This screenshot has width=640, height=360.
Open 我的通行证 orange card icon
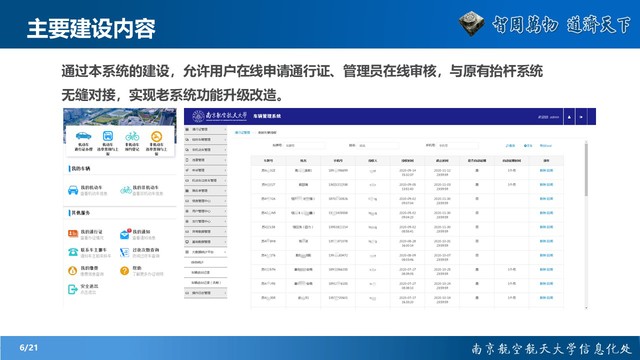point(73,234)
